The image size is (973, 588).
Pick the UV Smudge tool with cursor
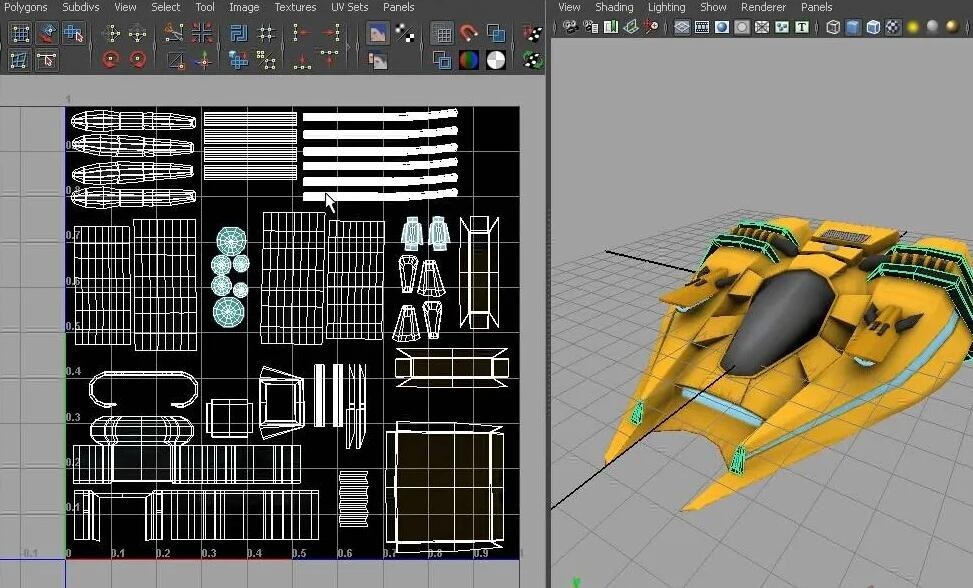click(x=73, y=33)
